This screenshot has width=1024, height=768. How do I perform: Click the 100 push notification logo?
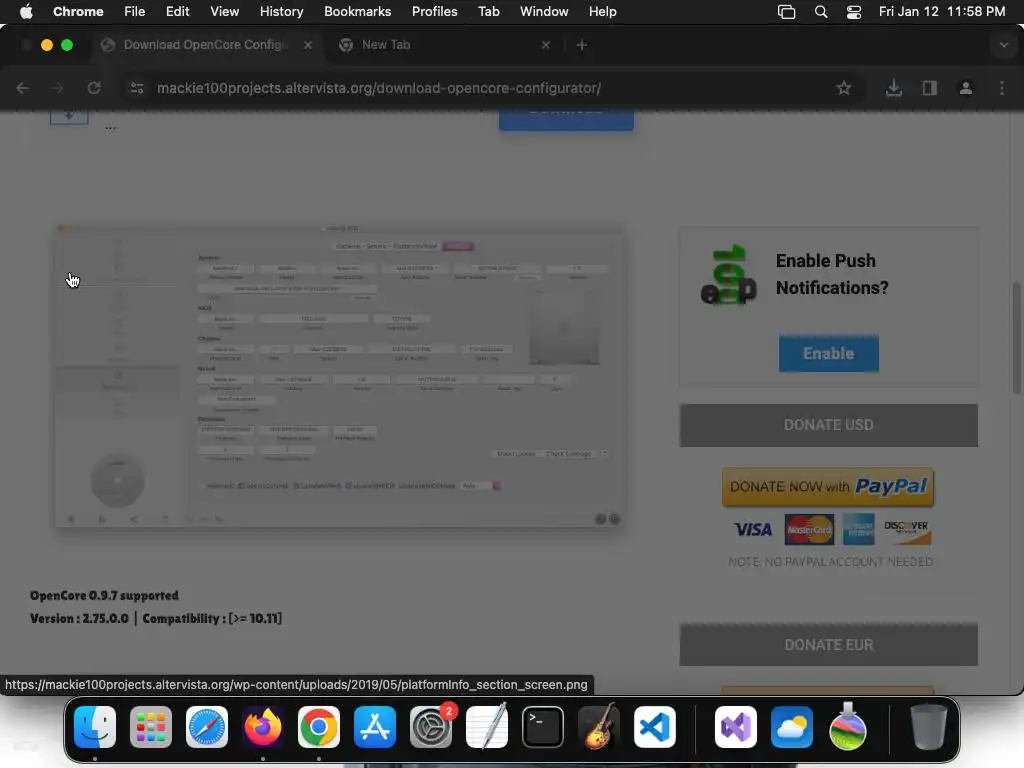click(729, 274)
